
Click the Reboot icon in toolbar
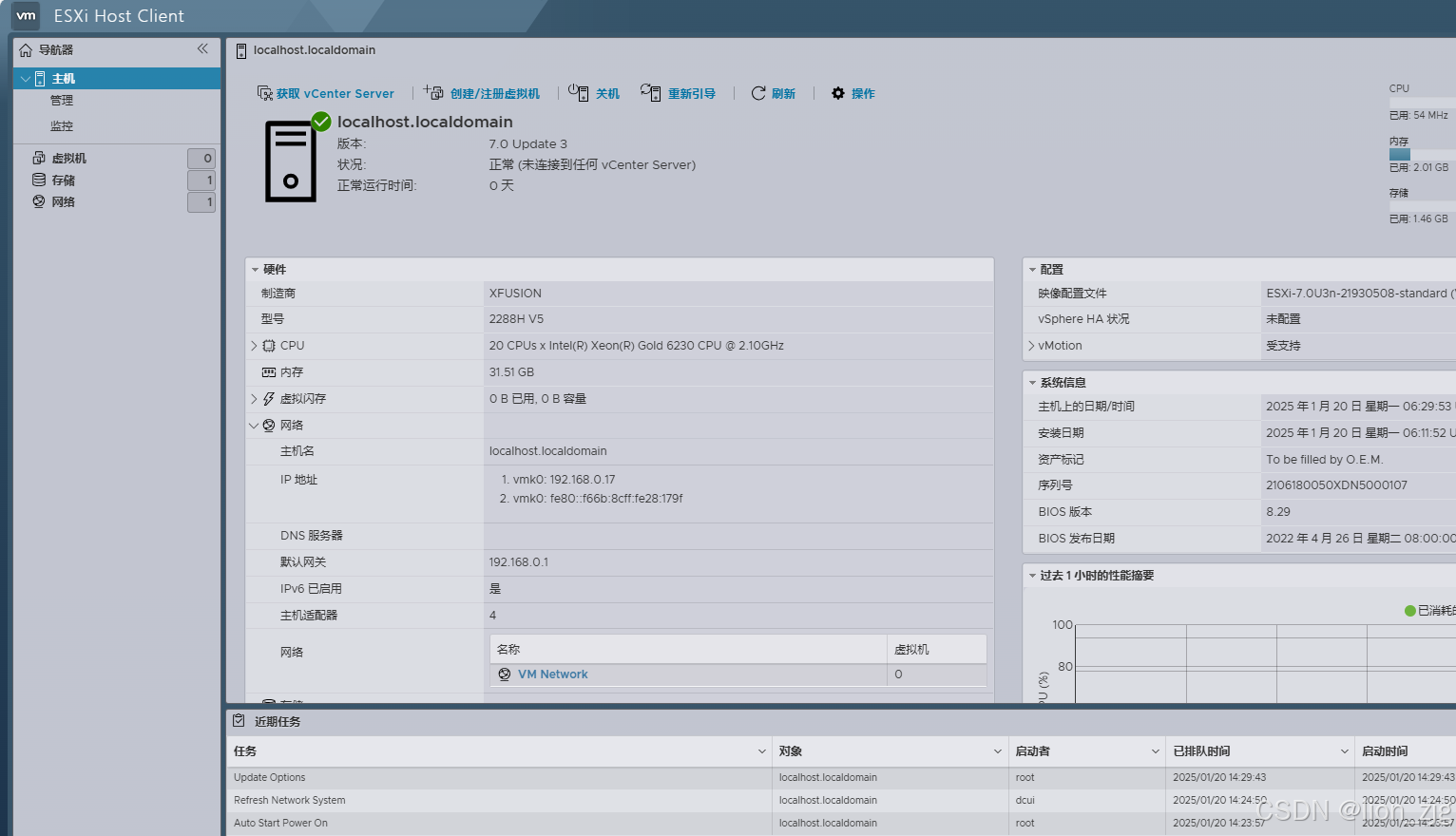650,92
